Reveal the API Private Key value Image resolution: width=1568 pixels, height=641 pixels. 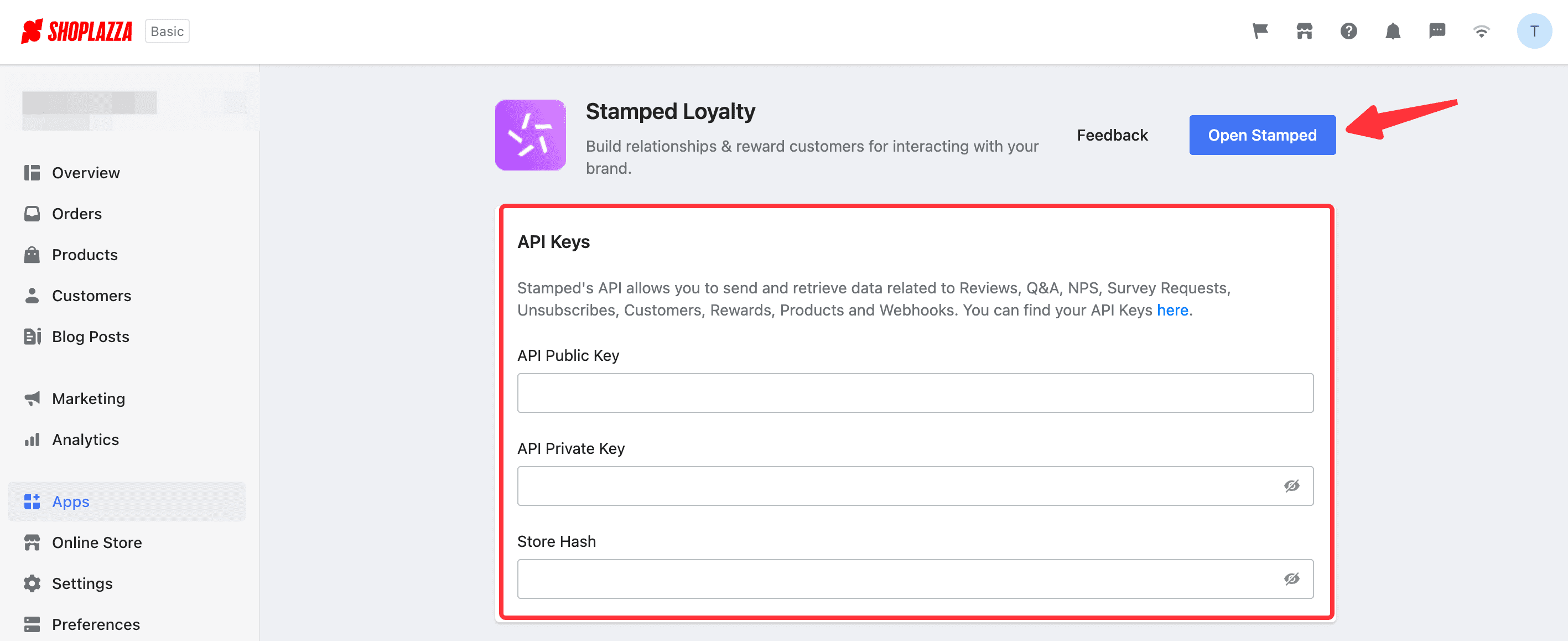[1292, 486]
